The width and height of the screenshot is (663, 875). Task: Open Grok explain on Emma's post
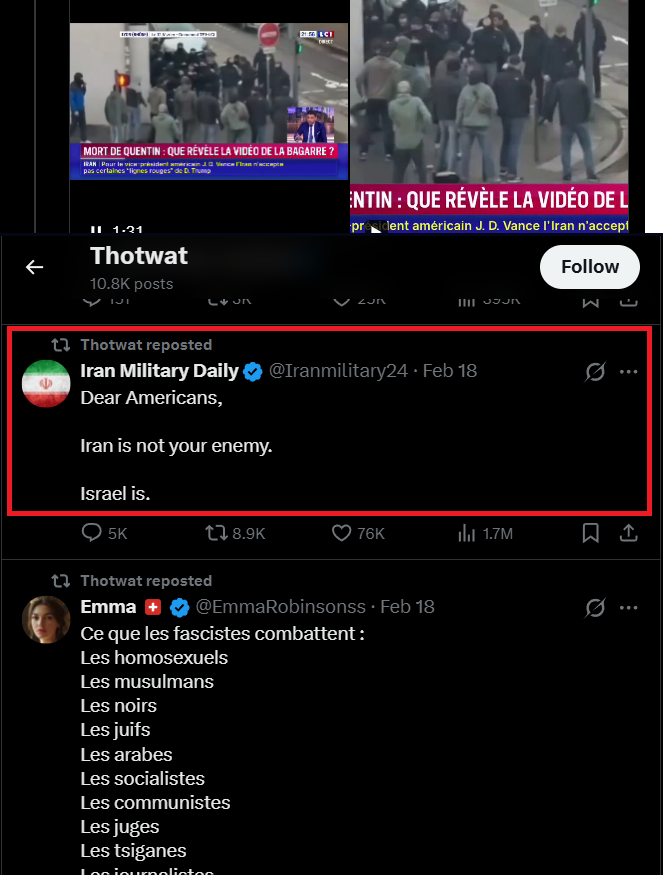(595, 608)
